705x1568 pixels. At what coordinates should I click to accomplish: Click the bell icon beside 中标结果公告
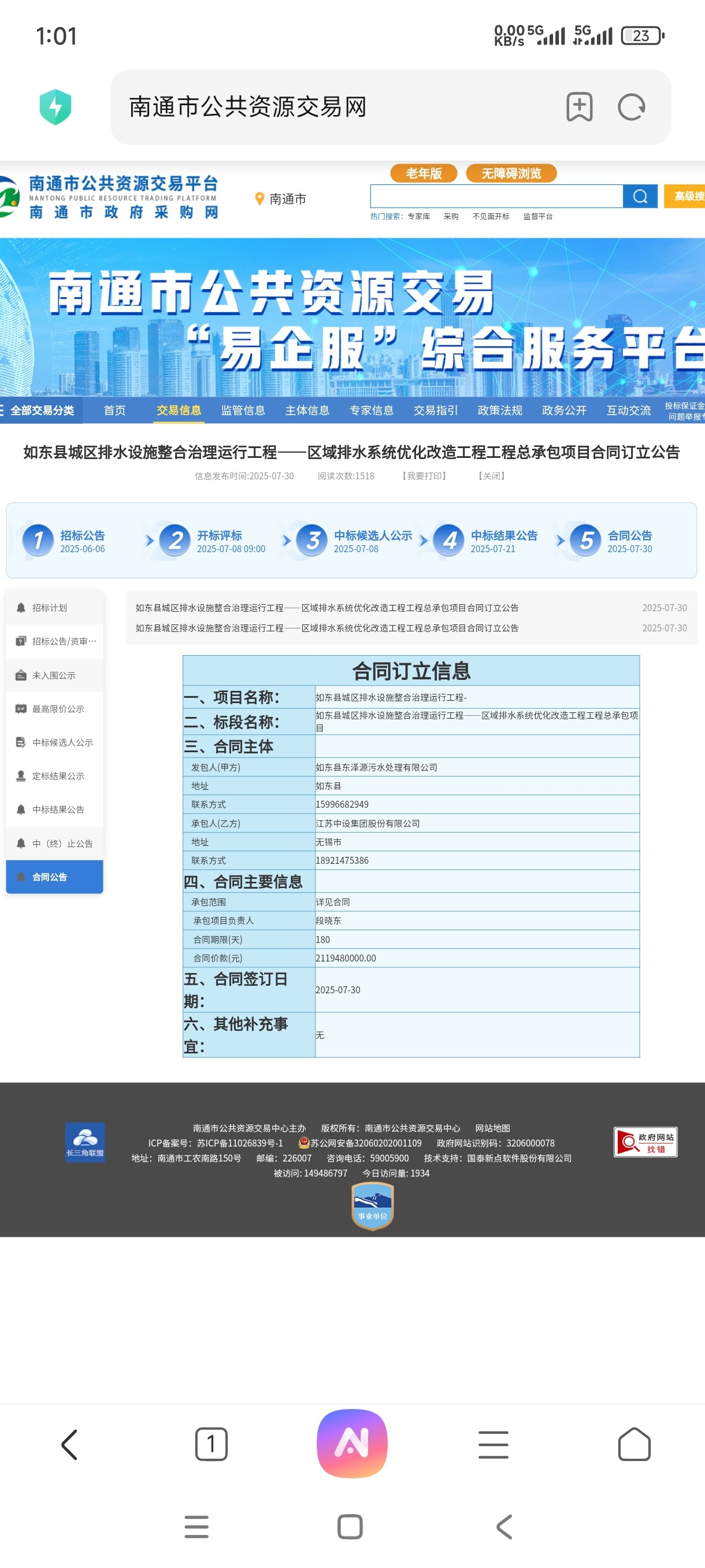[21, 809]
